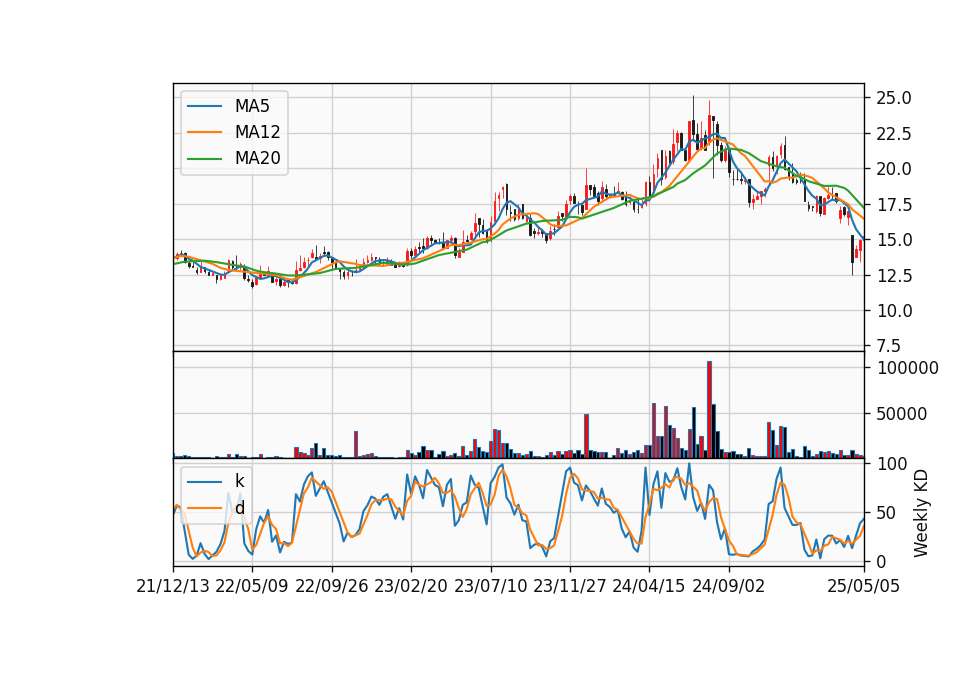Click the 24/04/15 date tick label
960x690 pixels.
click(x=649, y=587)
